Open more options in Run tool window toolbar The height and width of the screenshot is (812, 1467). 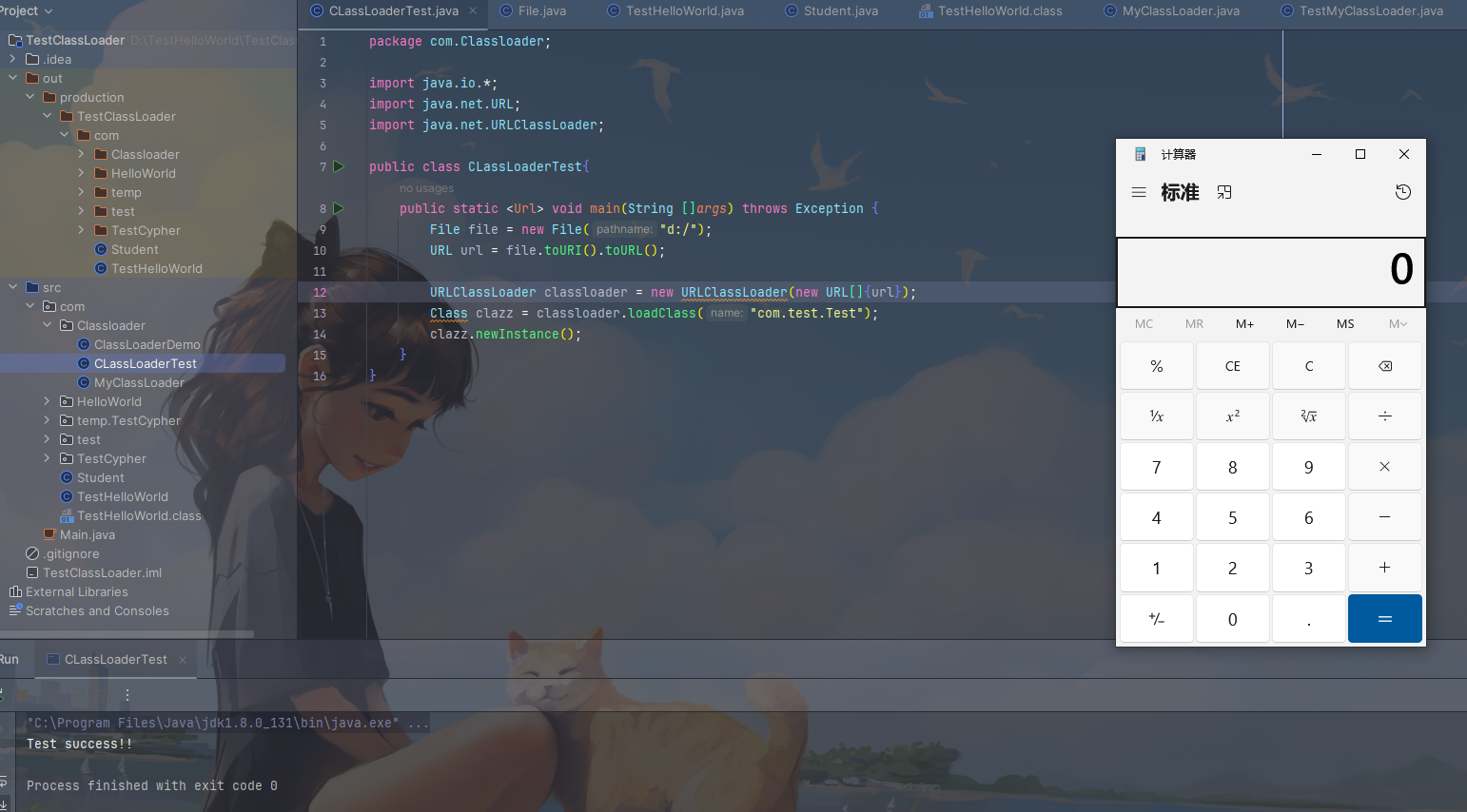(x=127, y=695)
